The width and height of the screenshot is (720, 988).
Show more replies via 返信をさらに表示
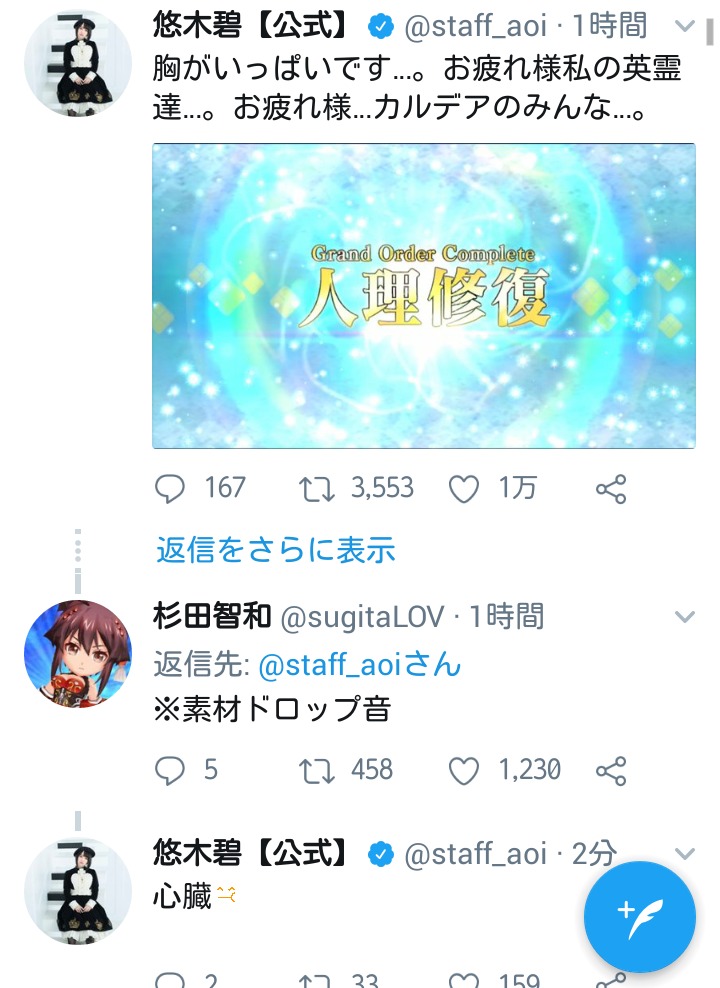(275, 549)
